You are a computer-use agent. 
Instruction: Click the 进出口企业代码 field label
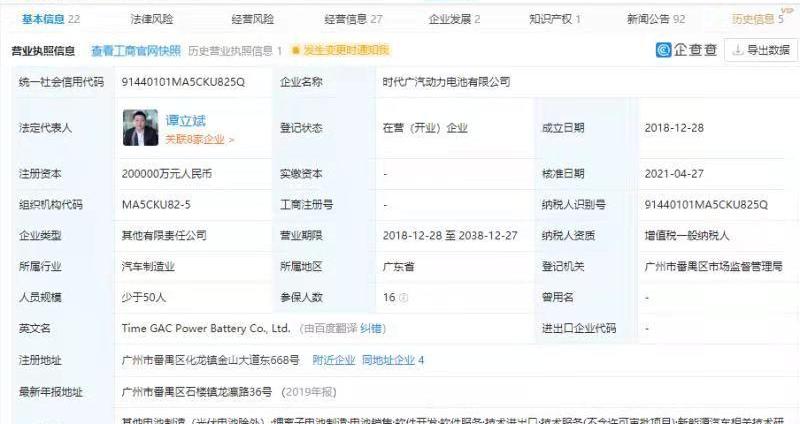click(579, 329)
